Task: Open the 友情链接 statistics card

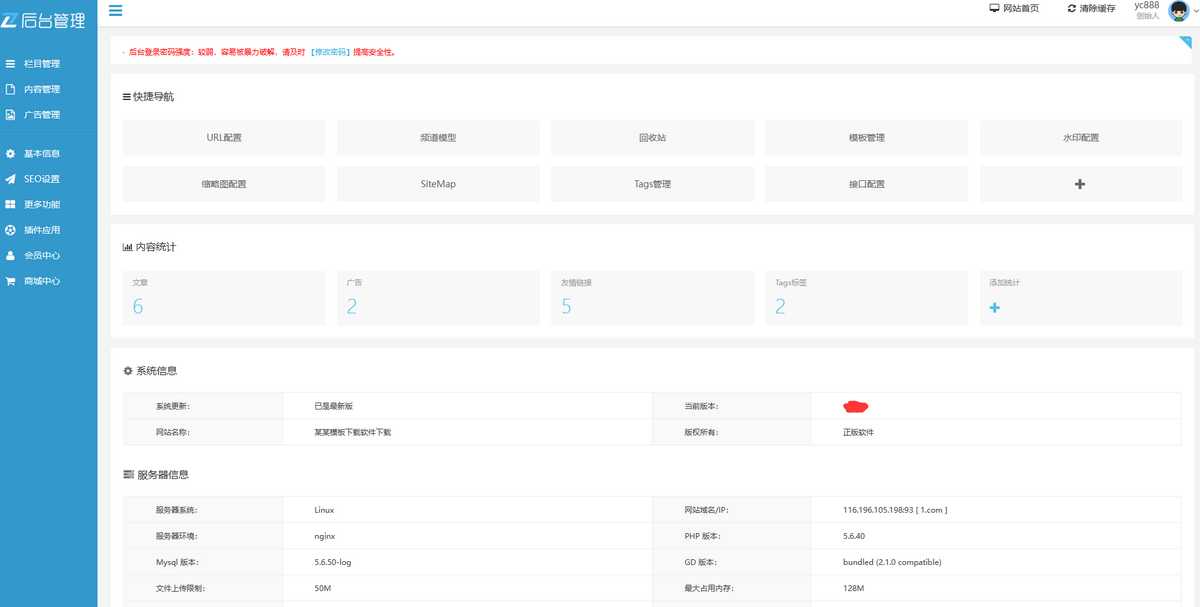Action: click(652, 297)
